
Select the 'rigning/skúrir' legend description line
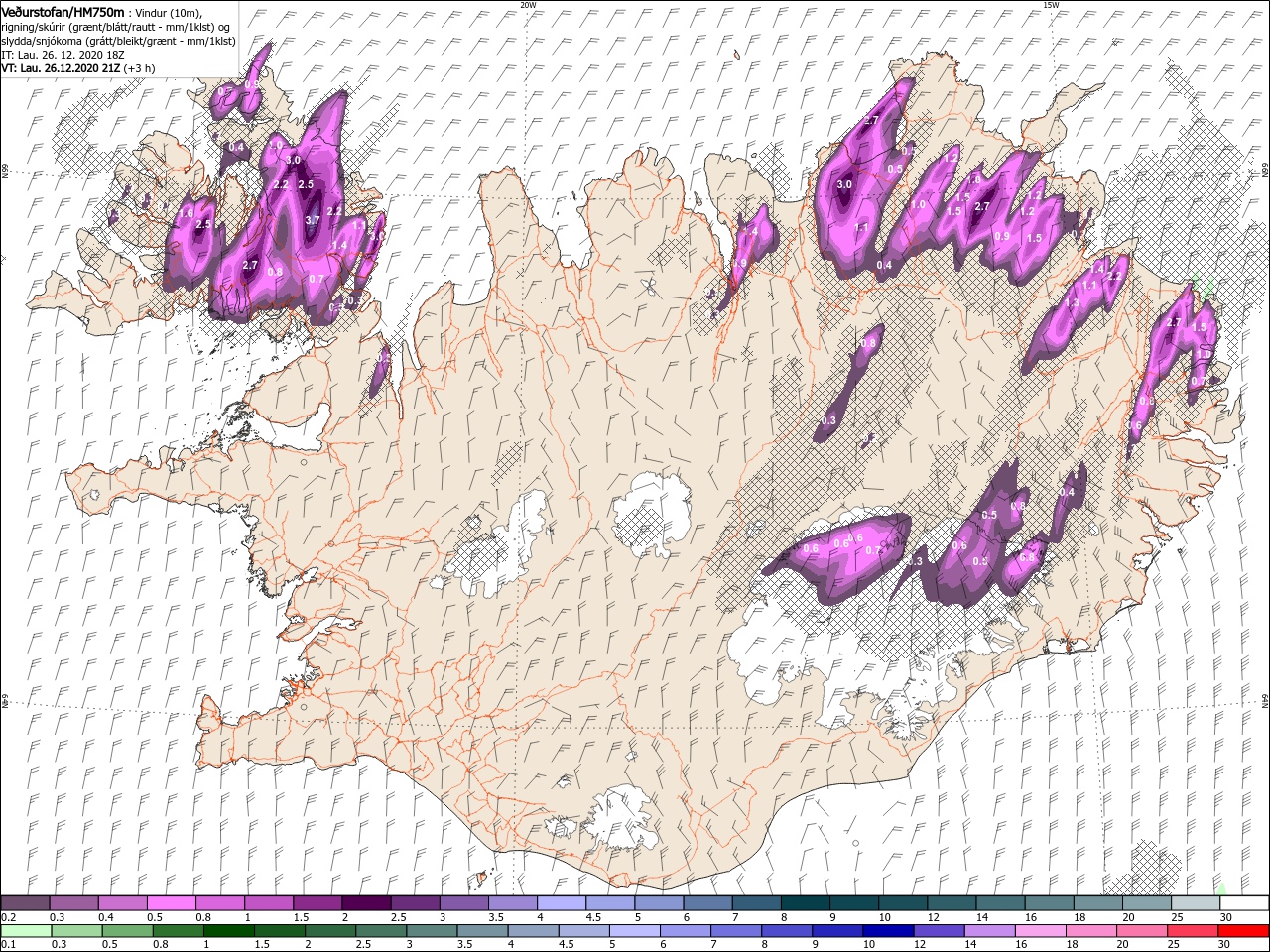pos(117,27)
